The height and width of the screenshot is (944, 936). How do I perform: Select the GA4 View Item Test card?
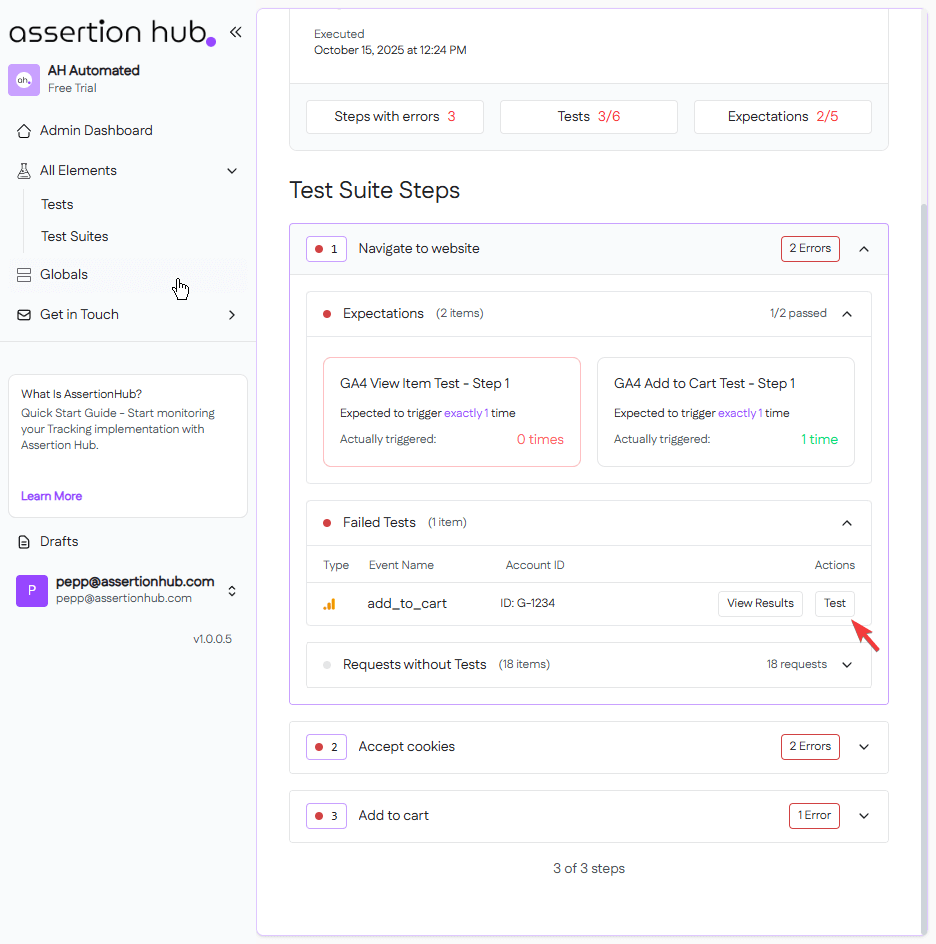[452, 412]
